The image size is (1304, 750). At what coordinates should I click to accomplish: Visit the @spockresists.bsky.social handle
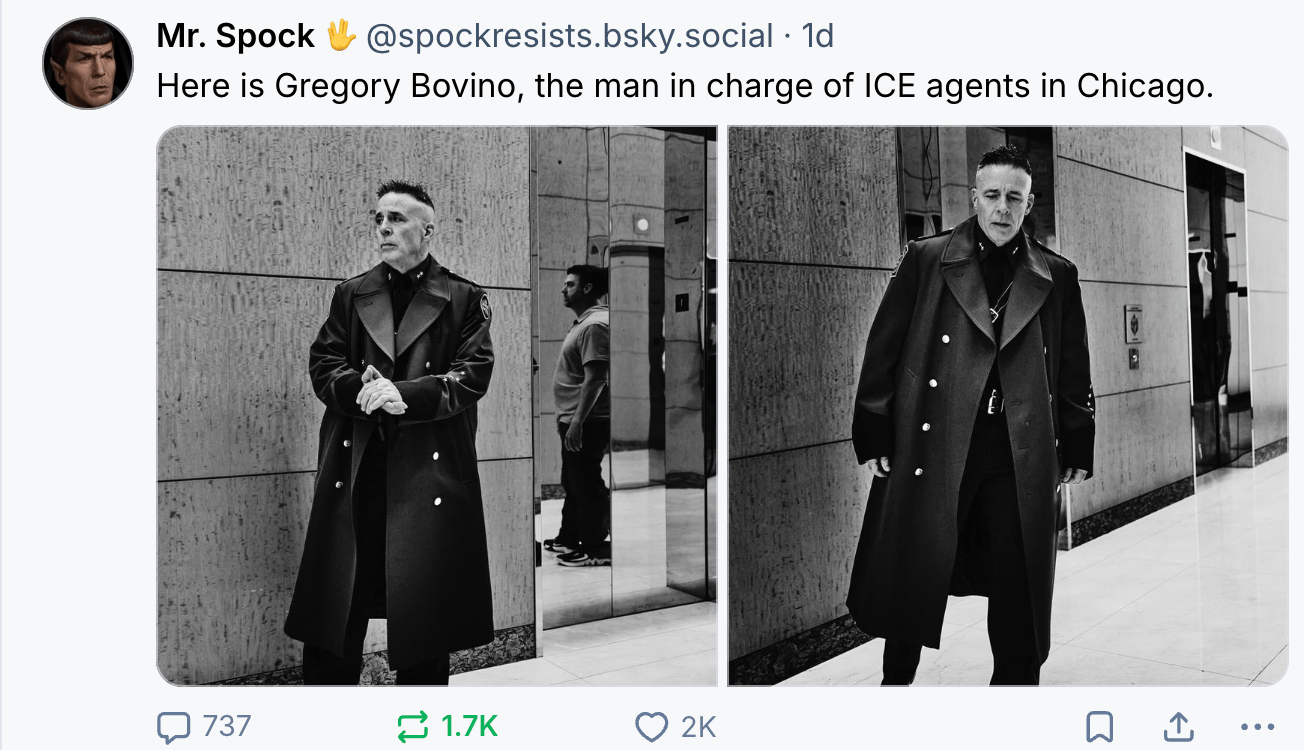(570, 36)
